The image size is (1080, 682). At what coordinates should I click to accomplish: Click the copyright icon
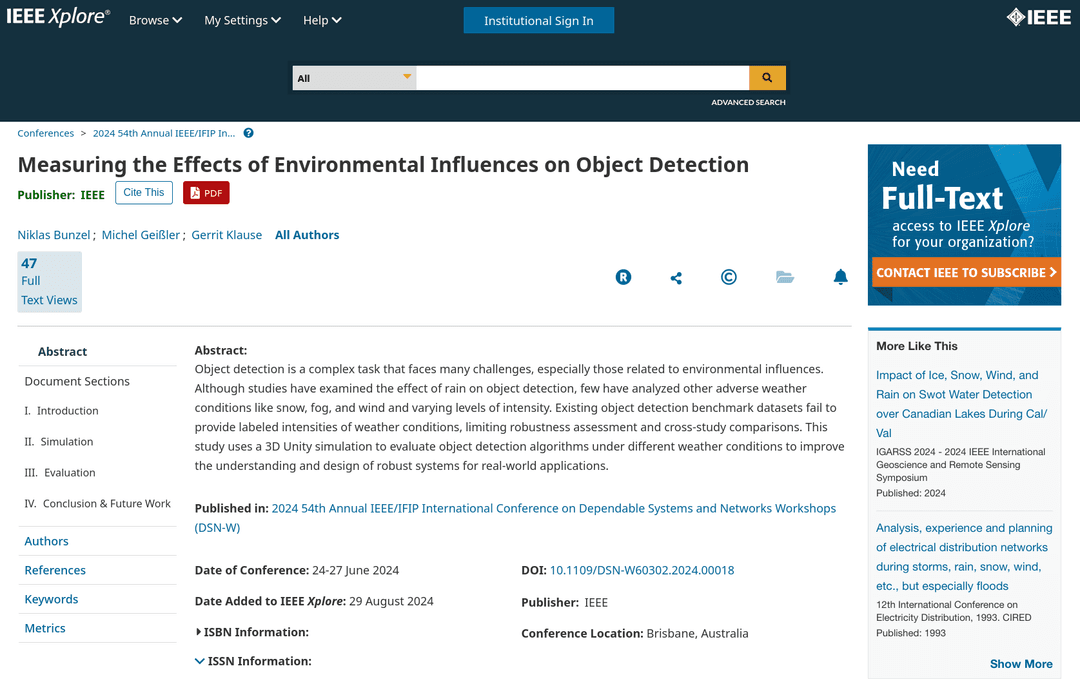(729, 277)
